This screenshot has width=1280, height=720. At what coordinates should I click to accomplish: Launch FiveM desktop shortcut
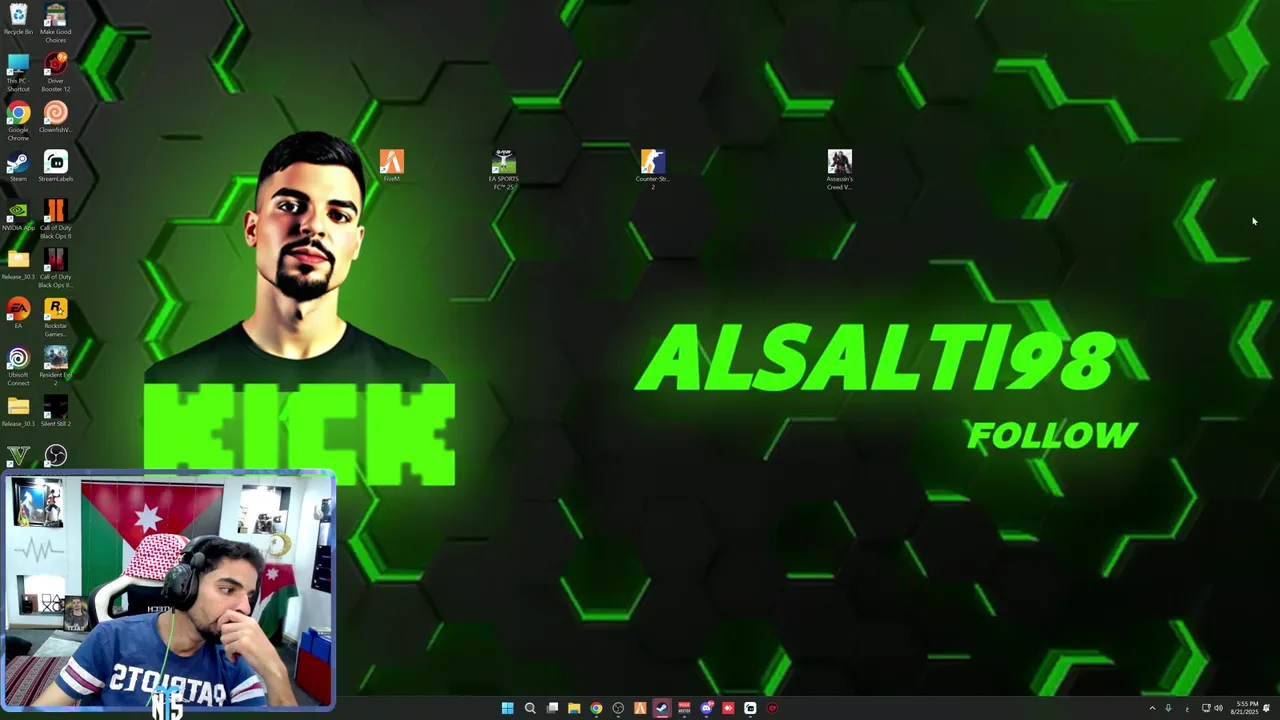(x=392, y=166)
